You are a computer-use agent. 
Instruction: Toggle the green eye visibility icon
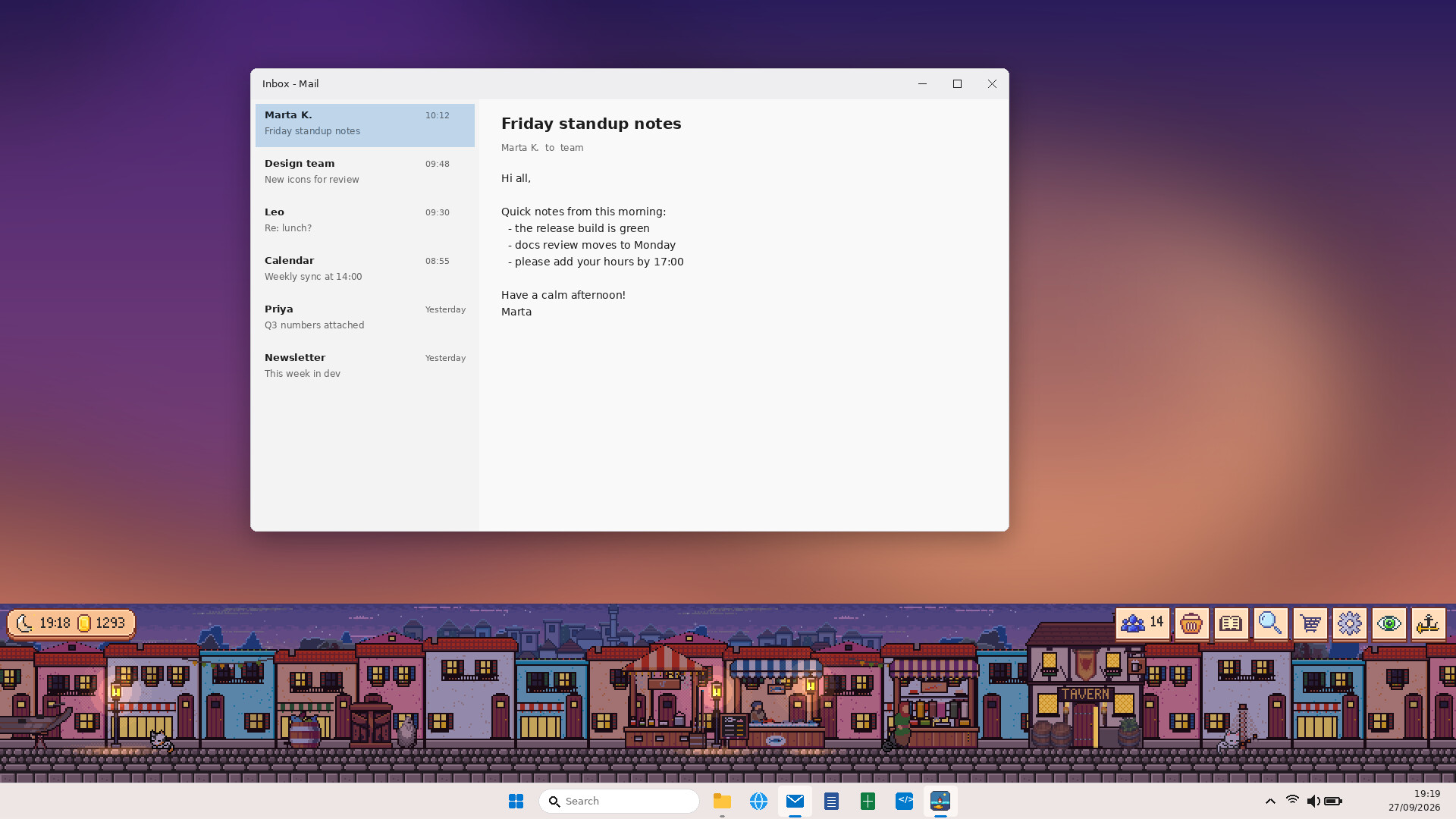coord(1389,623)
